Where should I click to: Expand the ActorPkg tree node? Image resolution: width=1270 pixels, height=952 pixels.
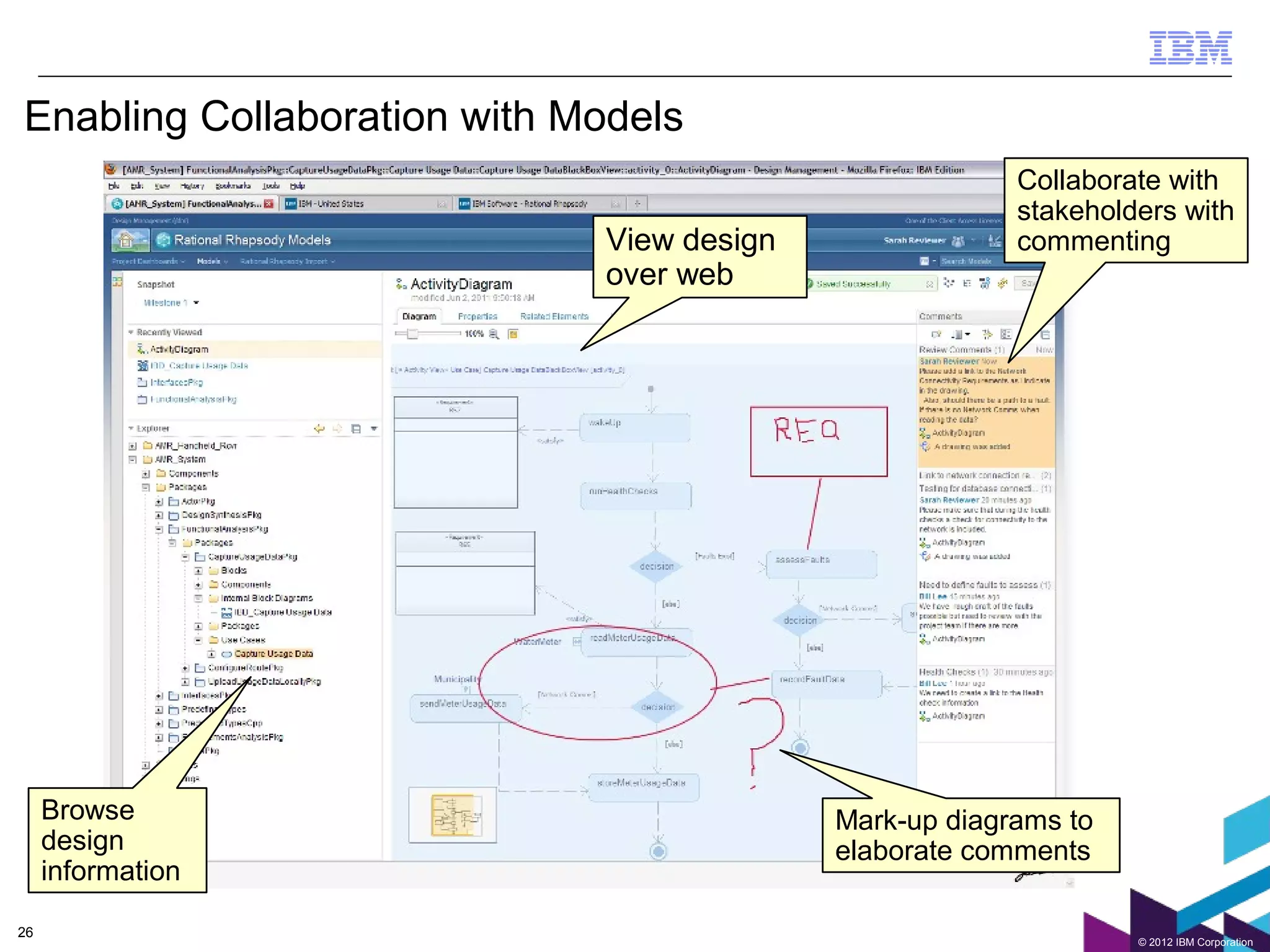click(x=159, y=501)
